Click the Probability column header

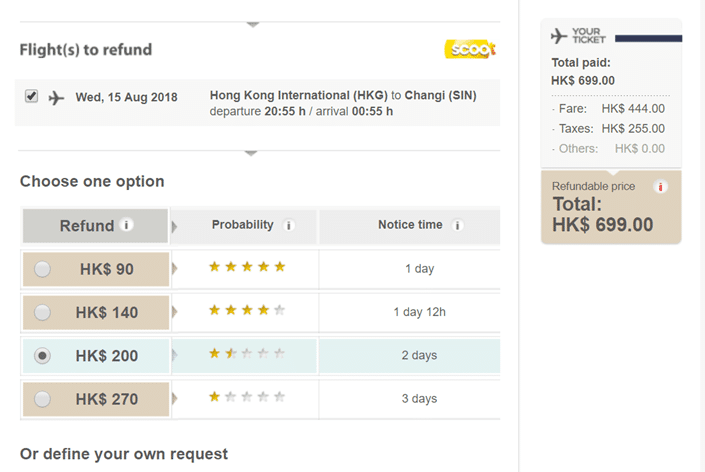[x=242, y=225]
